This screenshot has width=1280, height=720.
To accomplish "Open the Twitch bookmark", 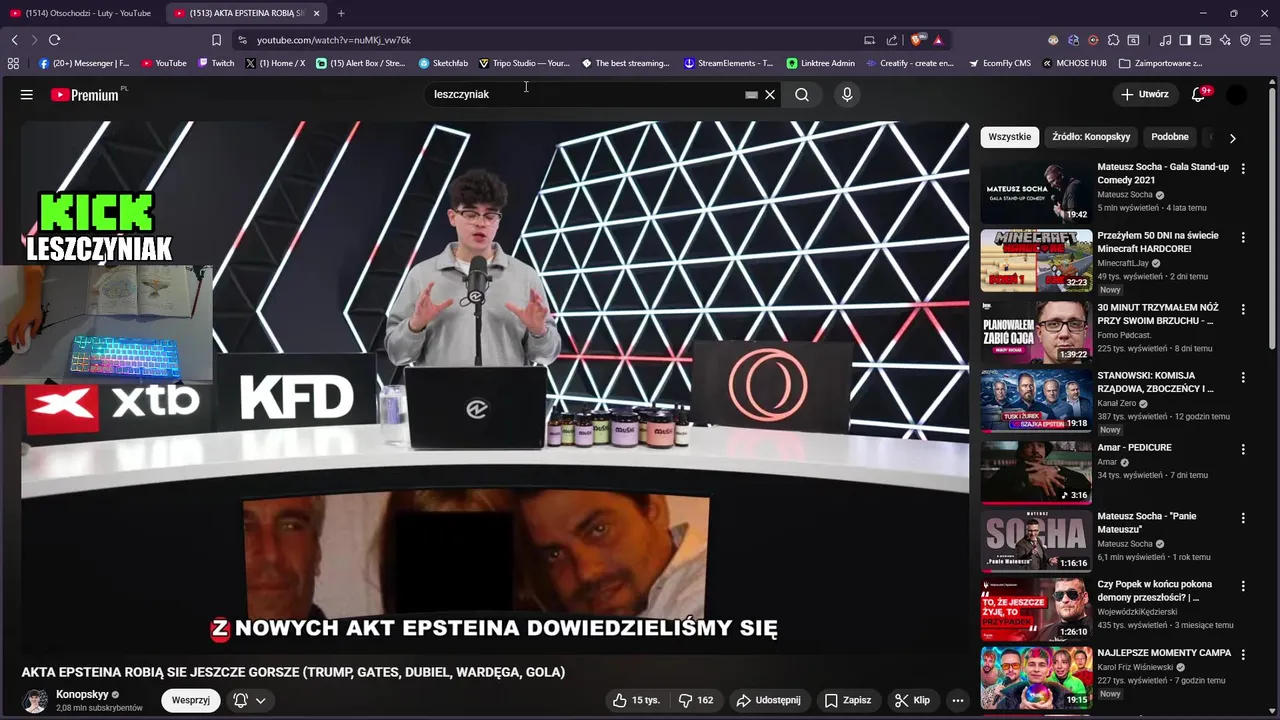I will [216, 63].
